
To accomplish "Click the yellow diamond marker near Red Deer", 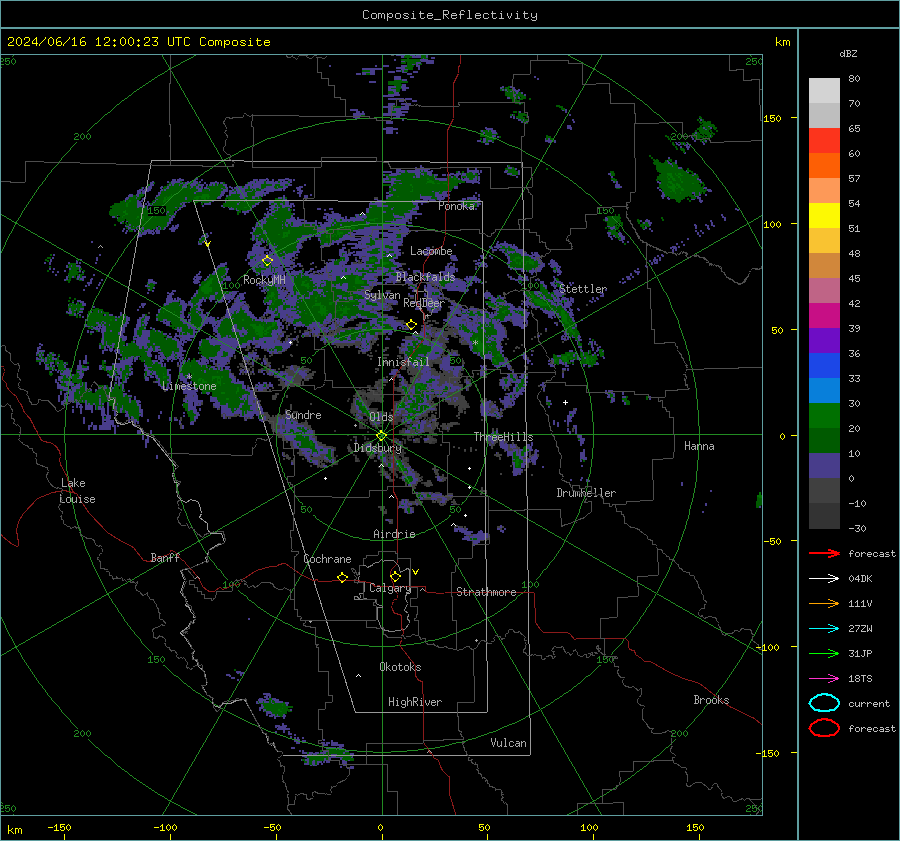I will point(412,325).
